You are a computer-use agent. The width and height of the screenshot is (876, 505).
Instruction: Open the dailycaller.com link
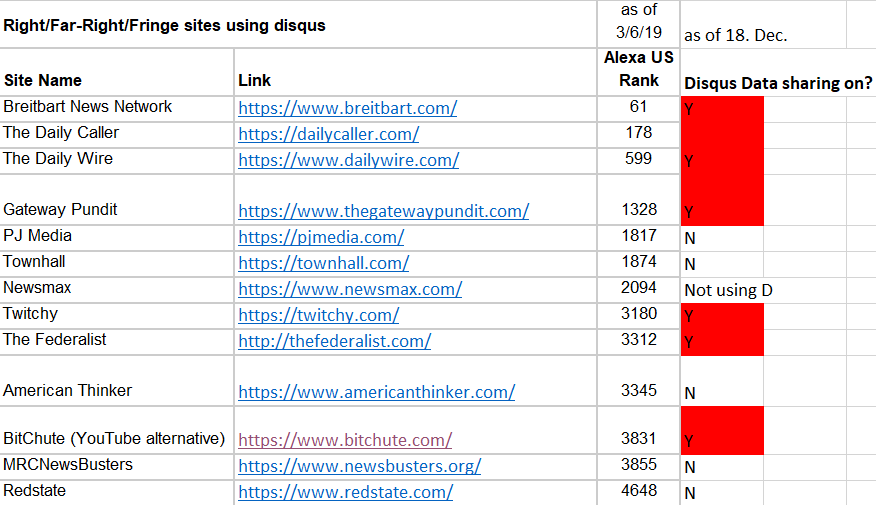328,134
